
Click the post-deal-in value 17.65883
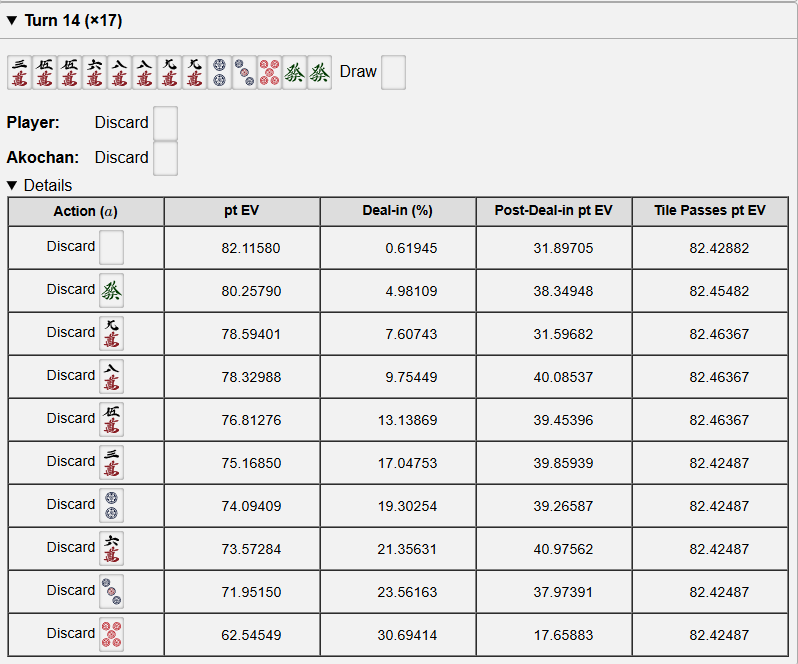pyautogui.click(x=563, y=635)
